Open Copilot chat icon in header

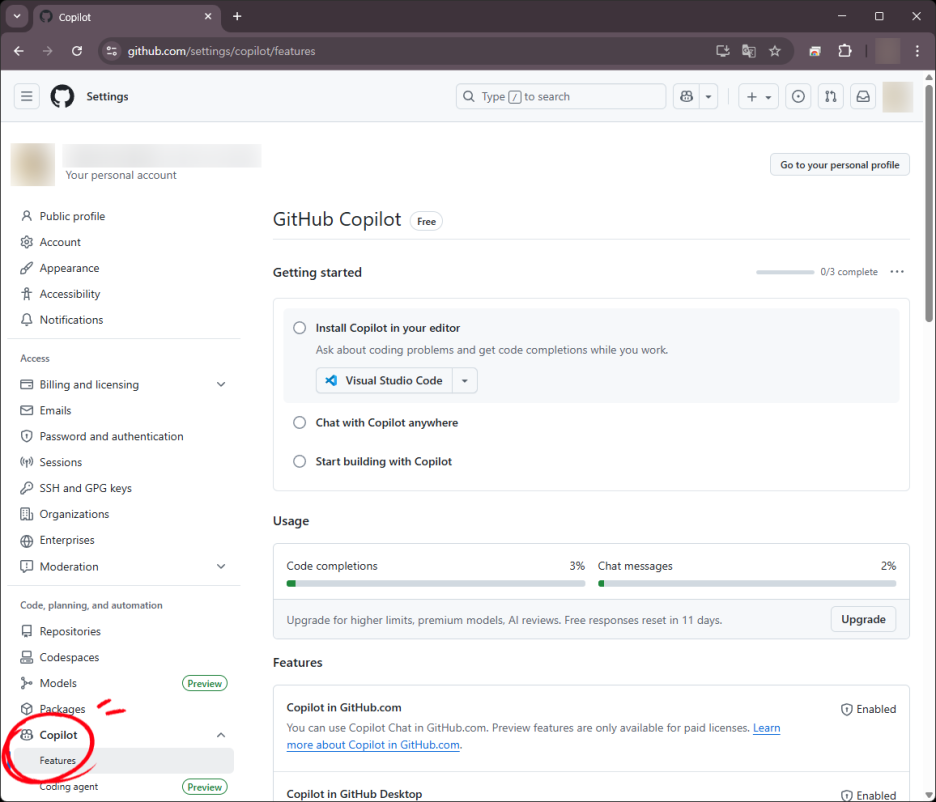point(686,96)
